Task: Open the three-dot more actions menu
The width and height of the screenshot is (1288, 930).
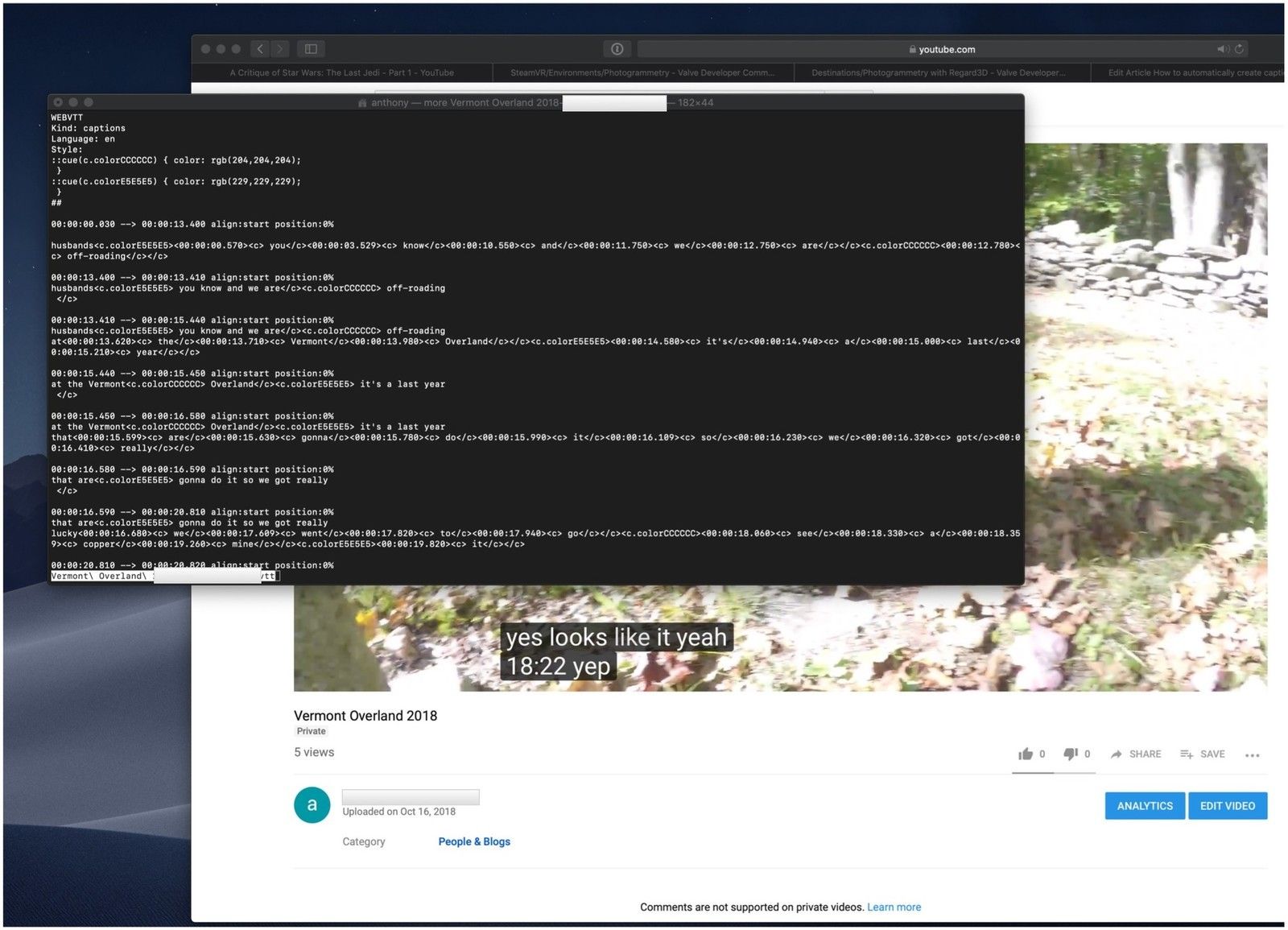Action: click(x=1252, y=755)
